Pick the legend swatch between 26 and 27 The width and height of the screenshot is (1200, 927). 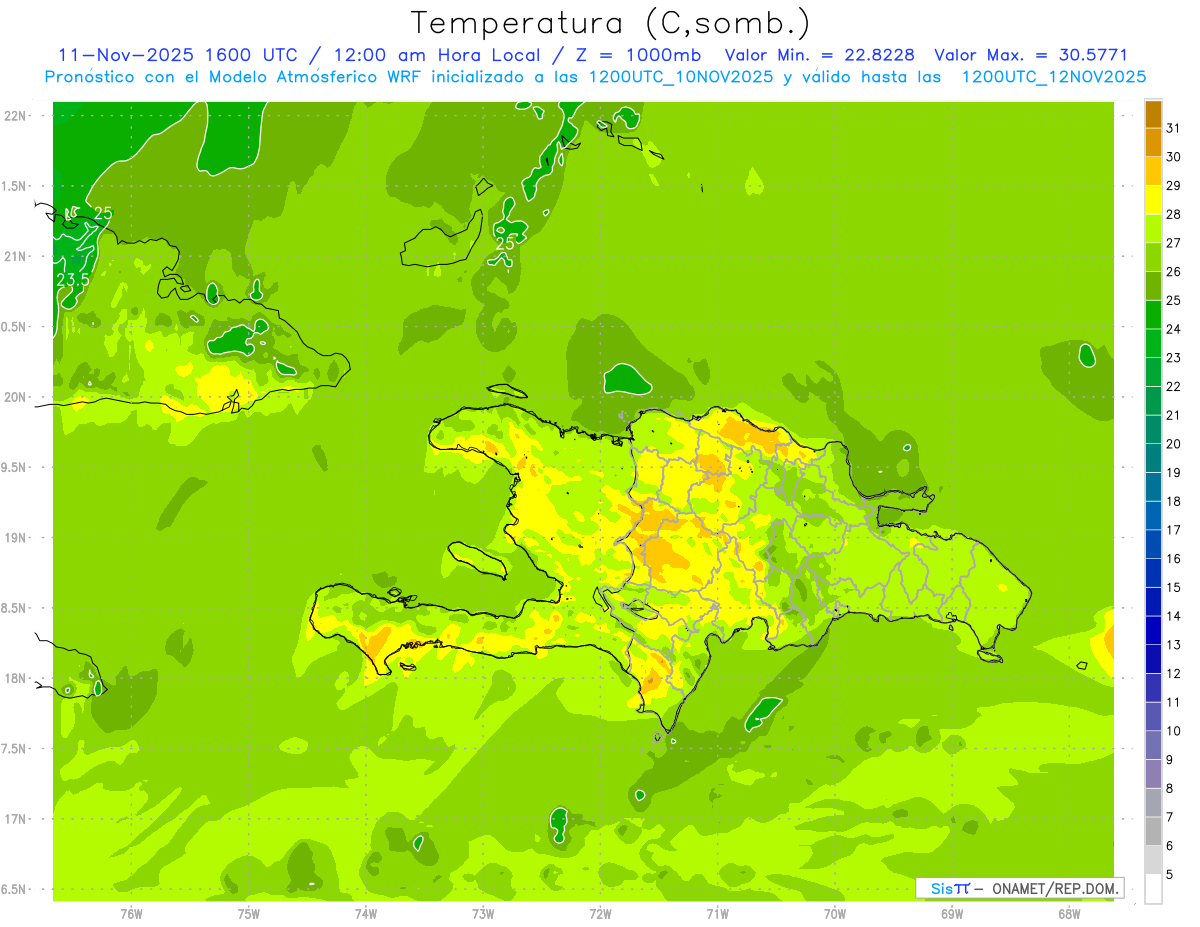click(1153, 258)
